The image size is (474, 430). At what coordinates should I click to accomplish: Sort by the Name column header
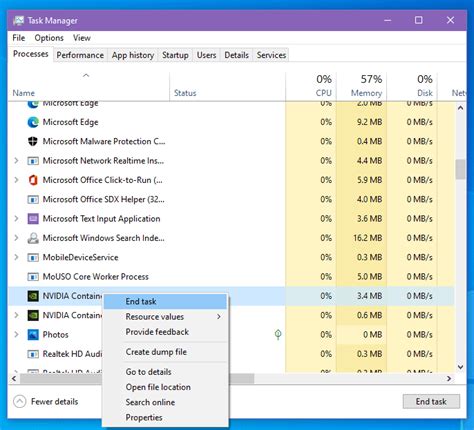coord(89,86)
